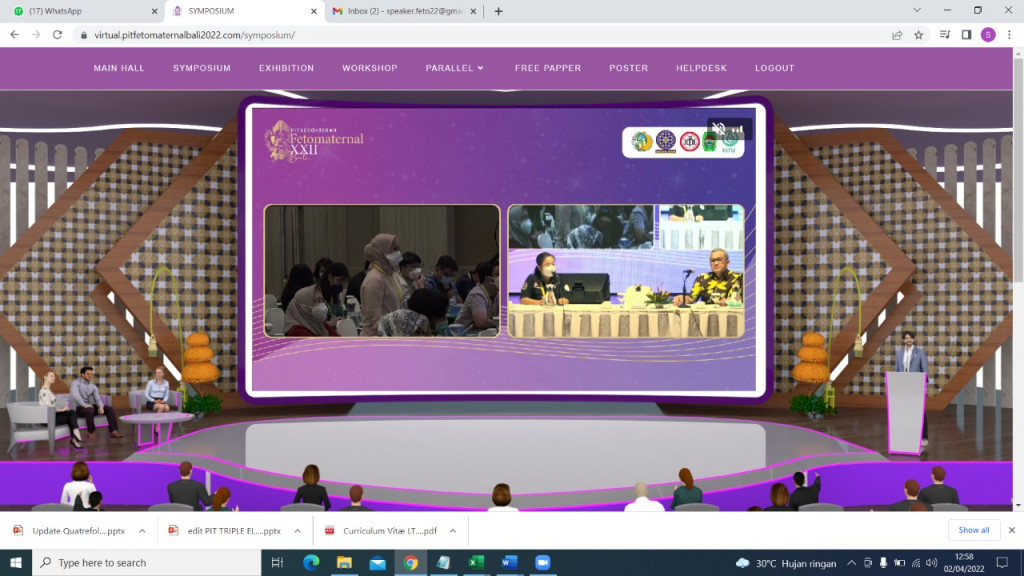Open Word from the taskbar

509,563
